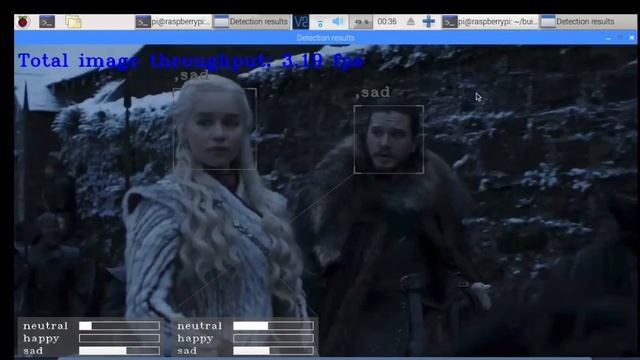Click the left panel happy bar
640x360 pixels.
pyautogui.click(x=119, y=338)
